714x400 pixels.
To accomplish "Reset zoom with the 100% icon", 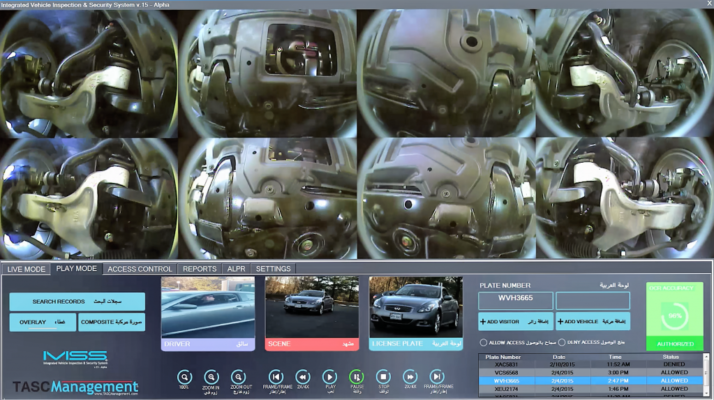I will (x=184, y=377).
